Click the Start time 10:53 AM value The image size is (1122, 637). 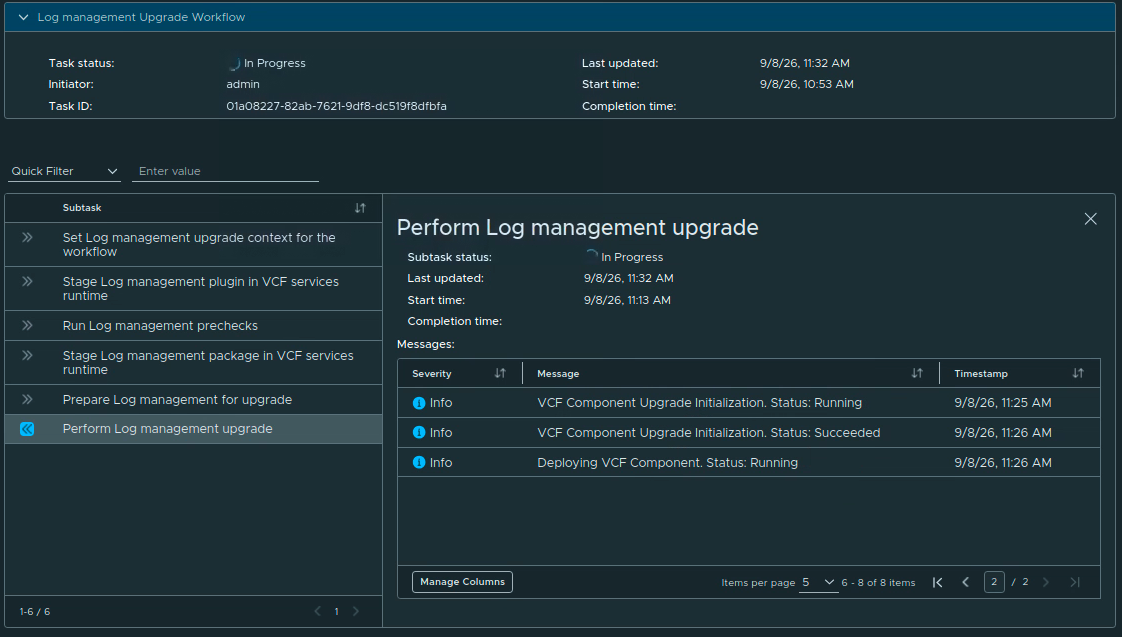(x=806, y=84)
